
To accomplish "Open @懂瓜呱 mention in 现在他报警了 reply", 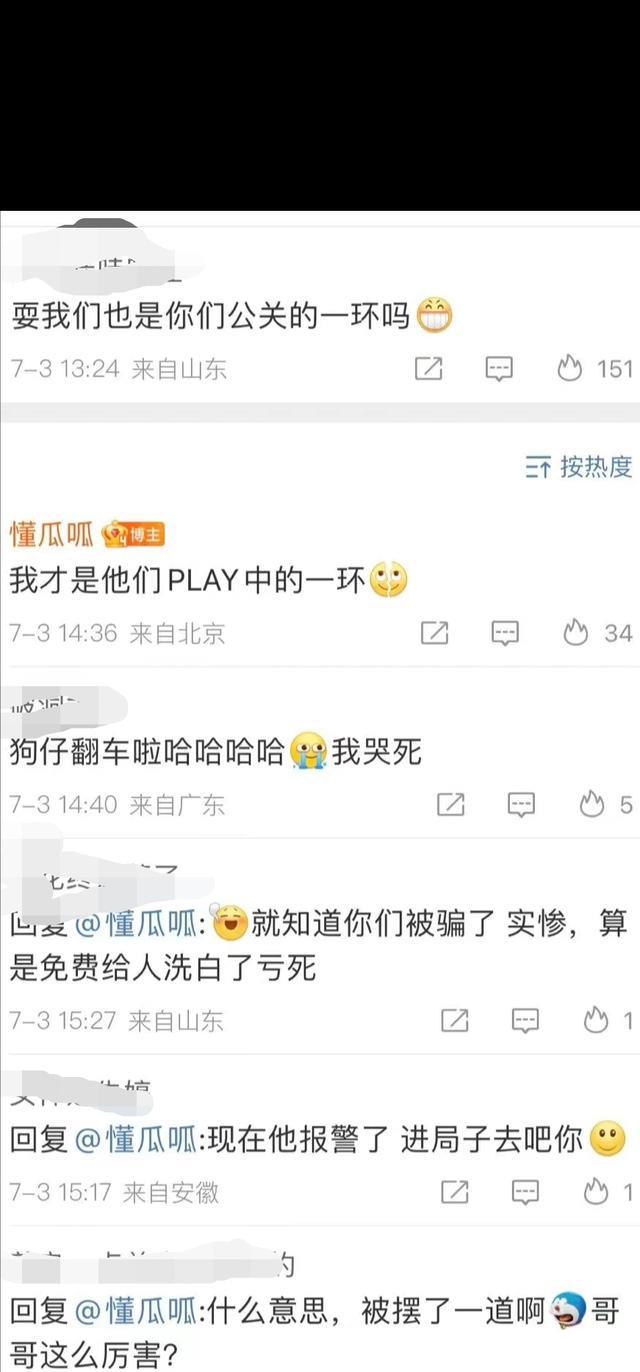I will [x=136, y=1139].
